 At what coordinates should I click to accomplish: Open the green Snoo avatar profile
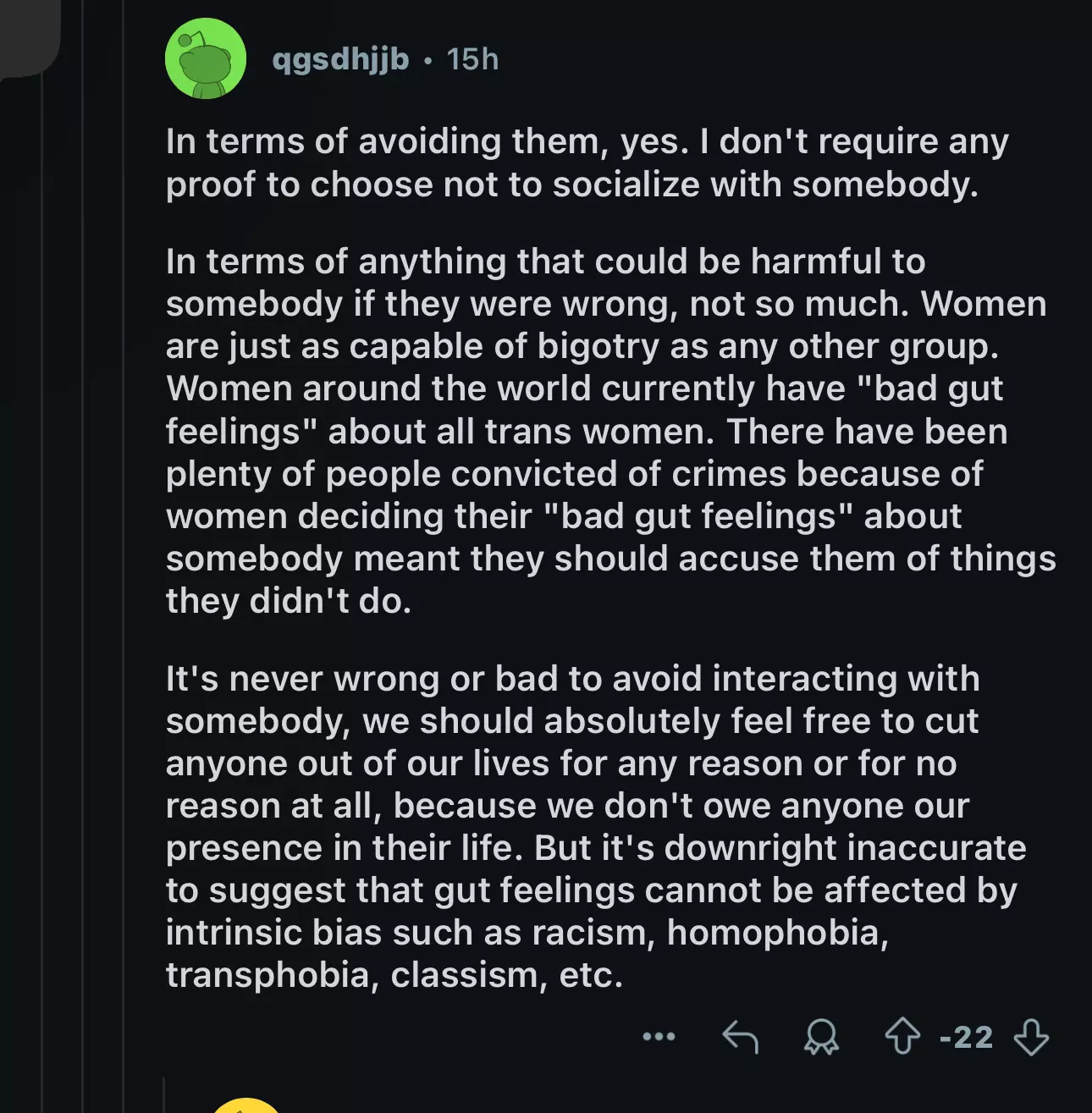[x=206, y=58]
